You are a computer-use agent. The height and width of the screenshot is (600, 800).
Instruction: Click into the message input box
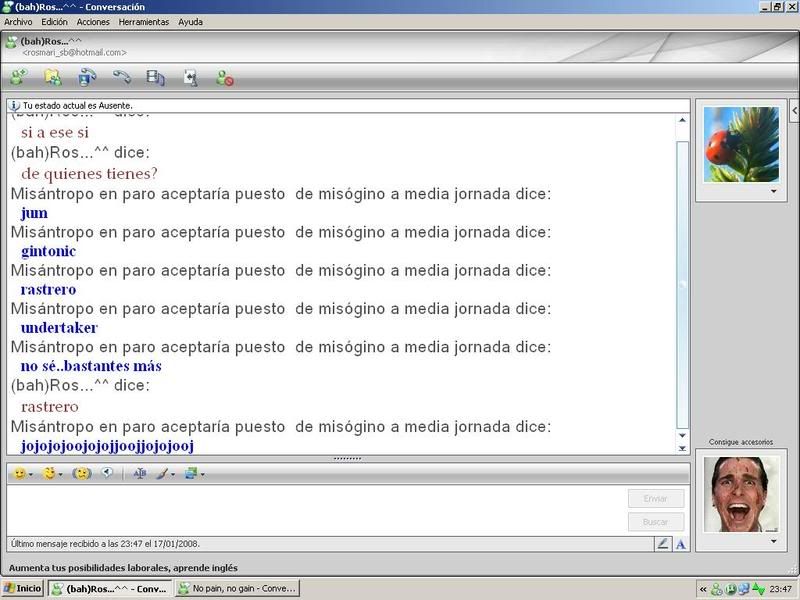click(x=316, y=510)
